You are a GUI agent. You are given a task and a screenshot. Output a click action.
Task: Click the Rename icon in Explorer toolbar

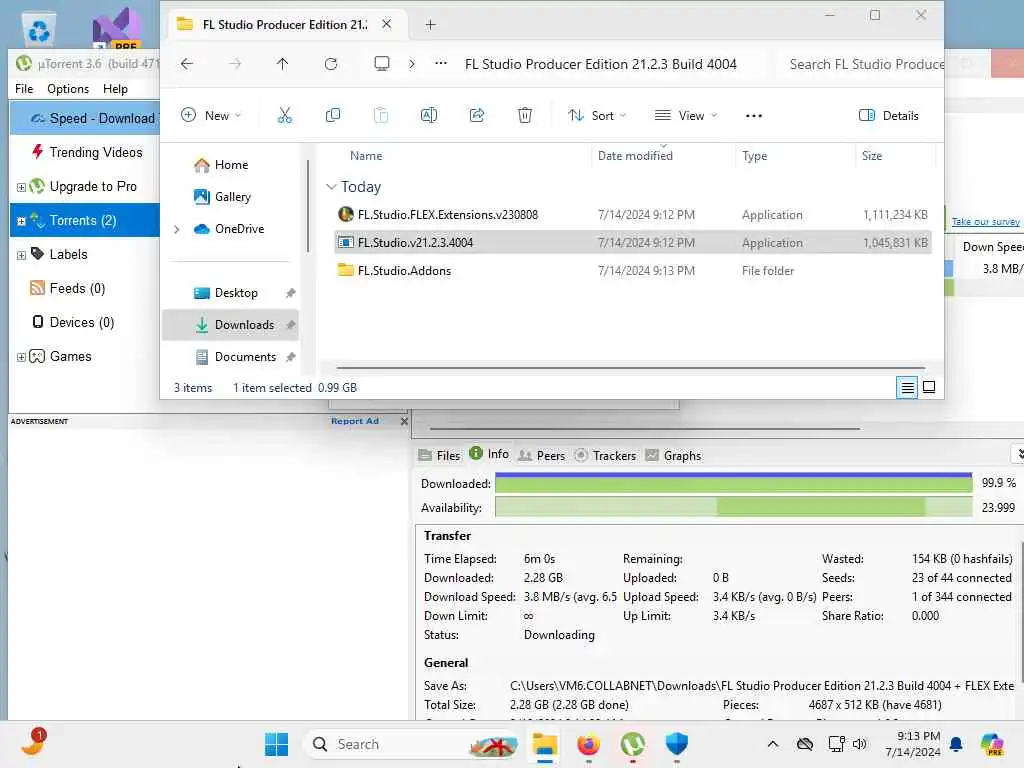pos(429,116)
